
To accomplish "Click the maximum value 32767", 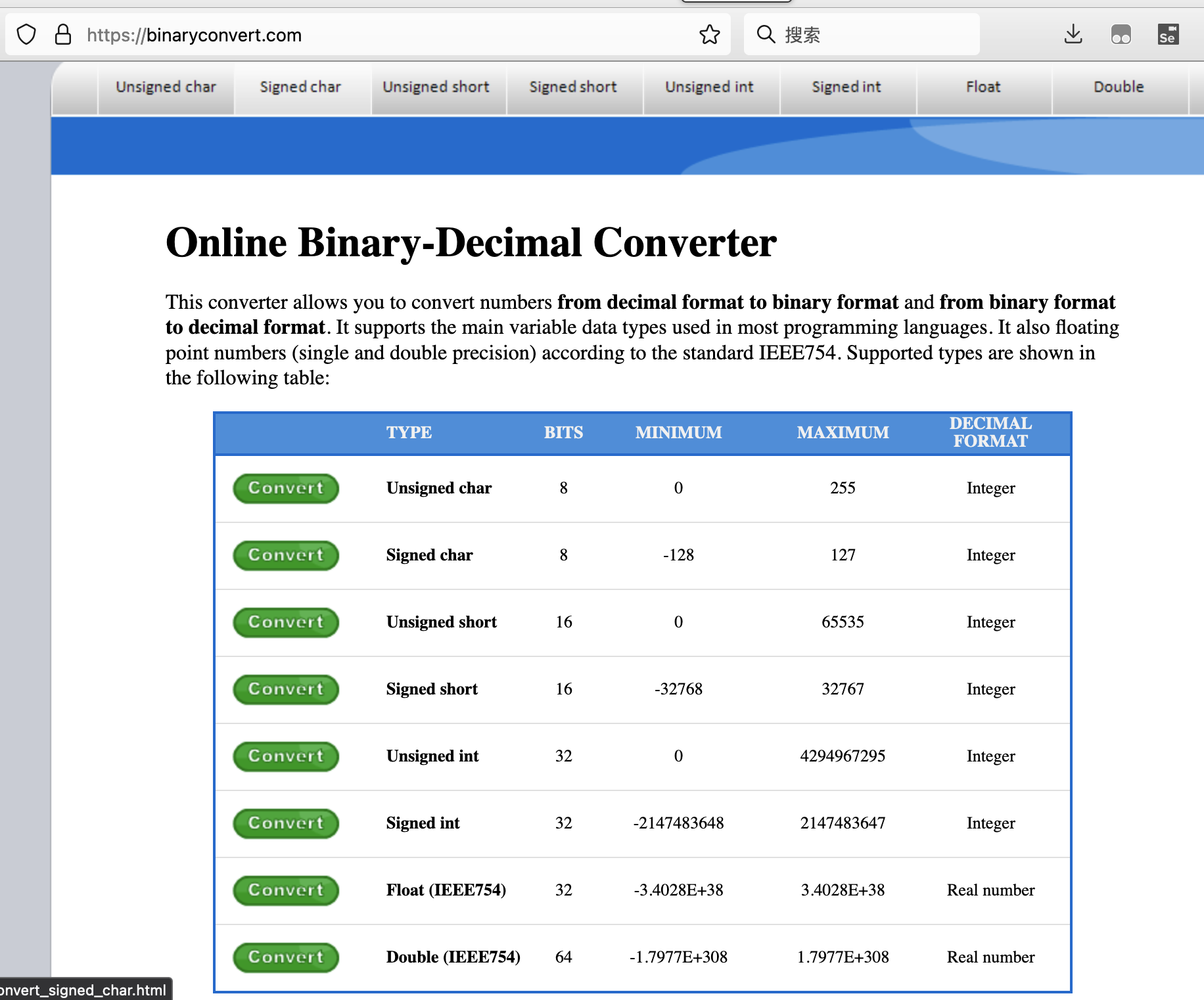I will click(x=843, y=689).
